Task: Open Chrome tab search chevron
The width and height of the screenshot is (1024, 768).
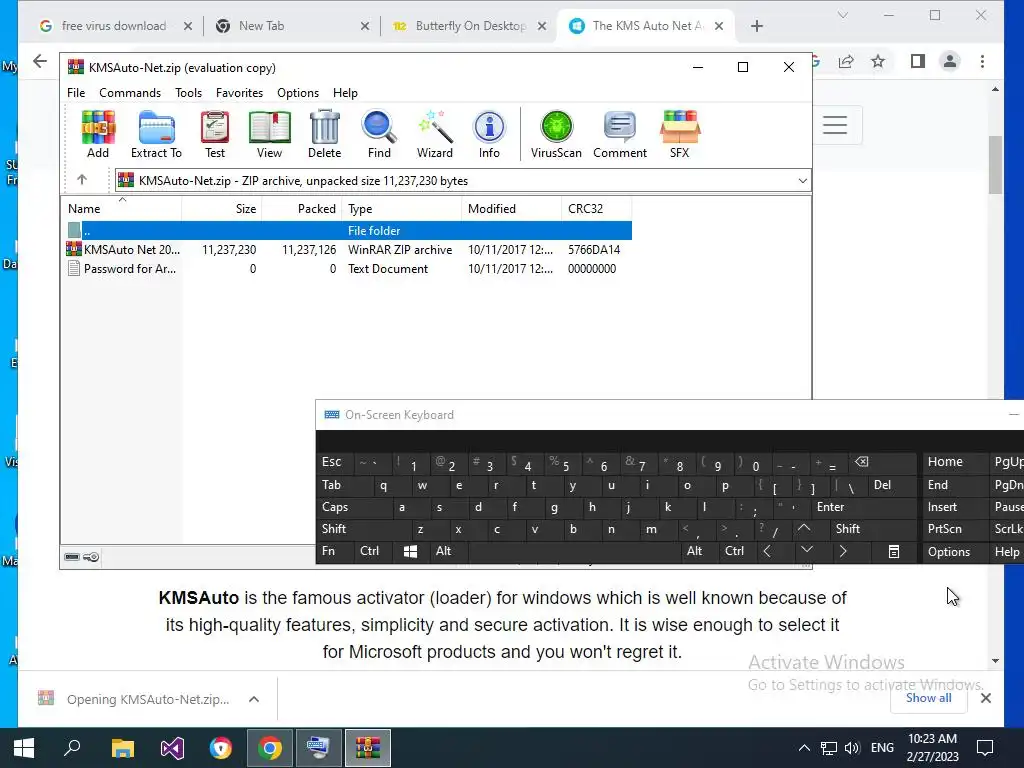Action: click(843, 15)
